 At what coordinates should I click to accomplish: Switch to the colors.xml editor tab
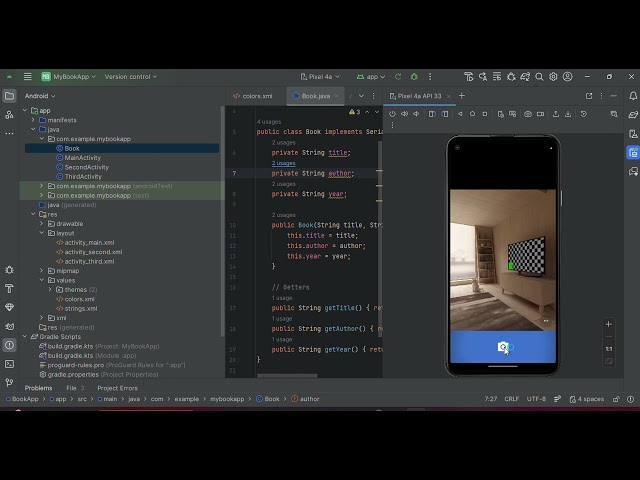click(x=253, y=96)
